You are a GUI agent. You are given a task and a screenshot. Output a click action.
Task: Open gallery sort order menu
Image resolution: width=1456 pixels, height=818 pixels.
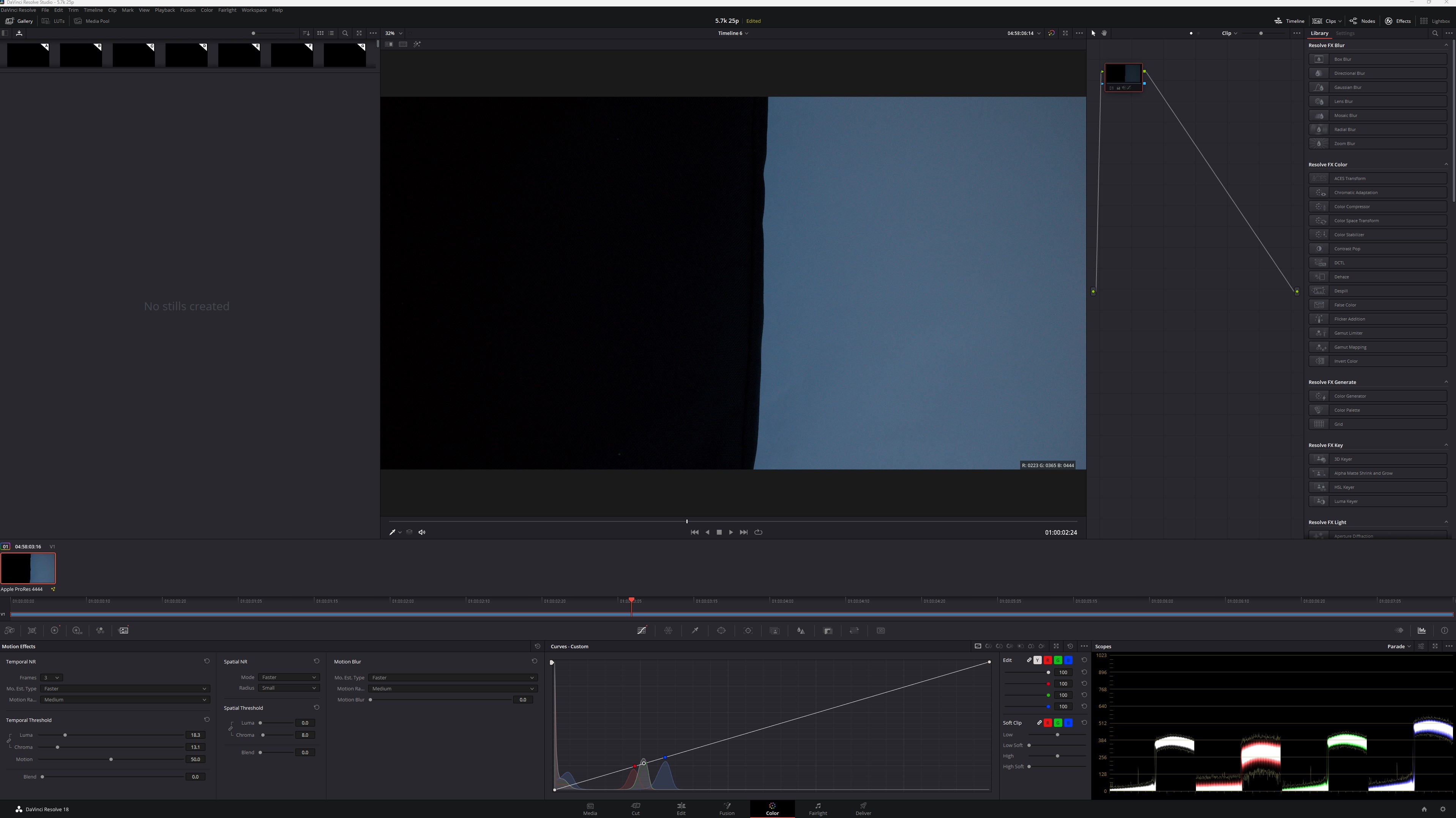306,33
